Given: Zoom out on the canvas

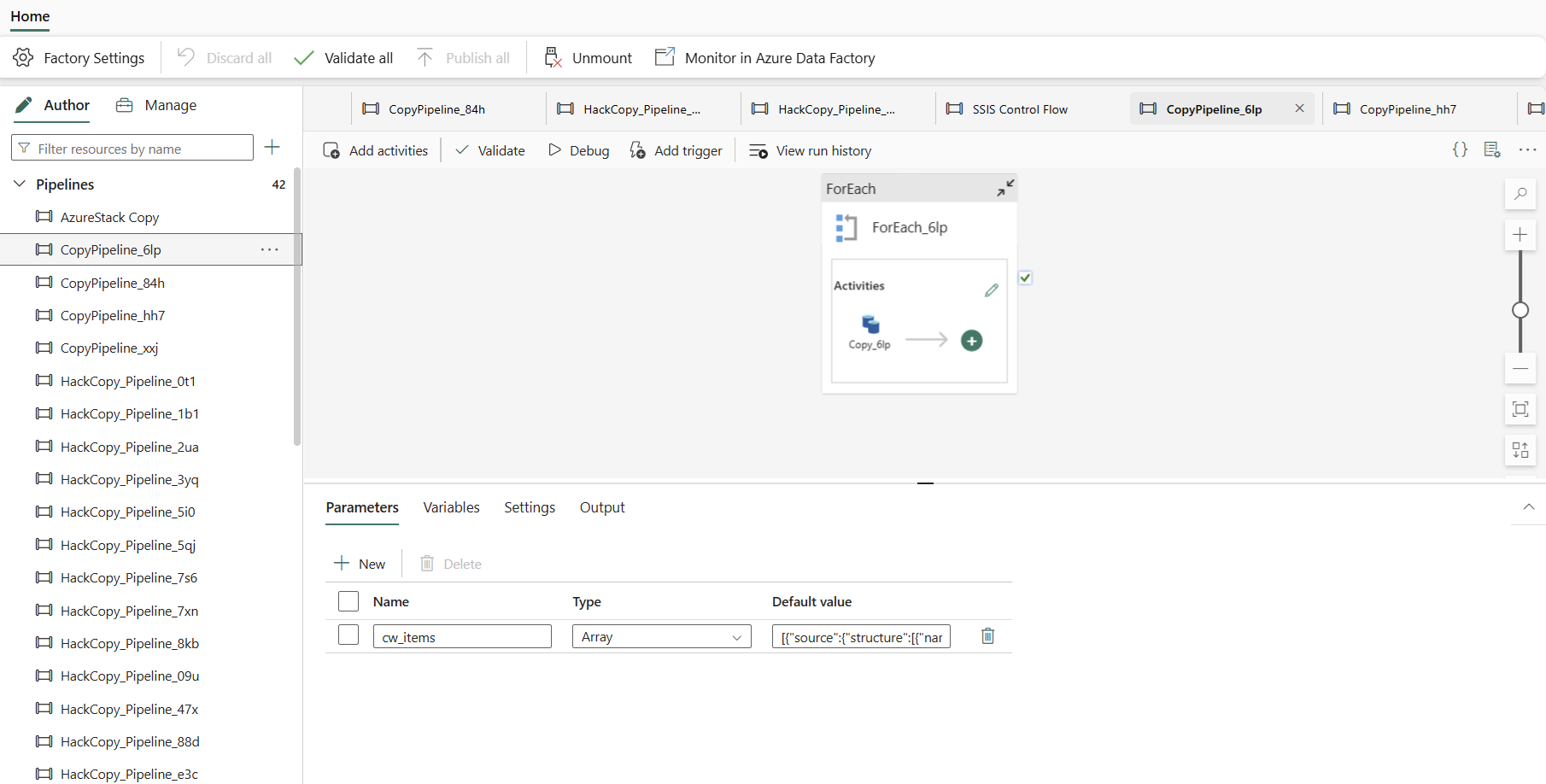Looking at the screenshot, I should pyautogui.click(x=1520, y=369).
